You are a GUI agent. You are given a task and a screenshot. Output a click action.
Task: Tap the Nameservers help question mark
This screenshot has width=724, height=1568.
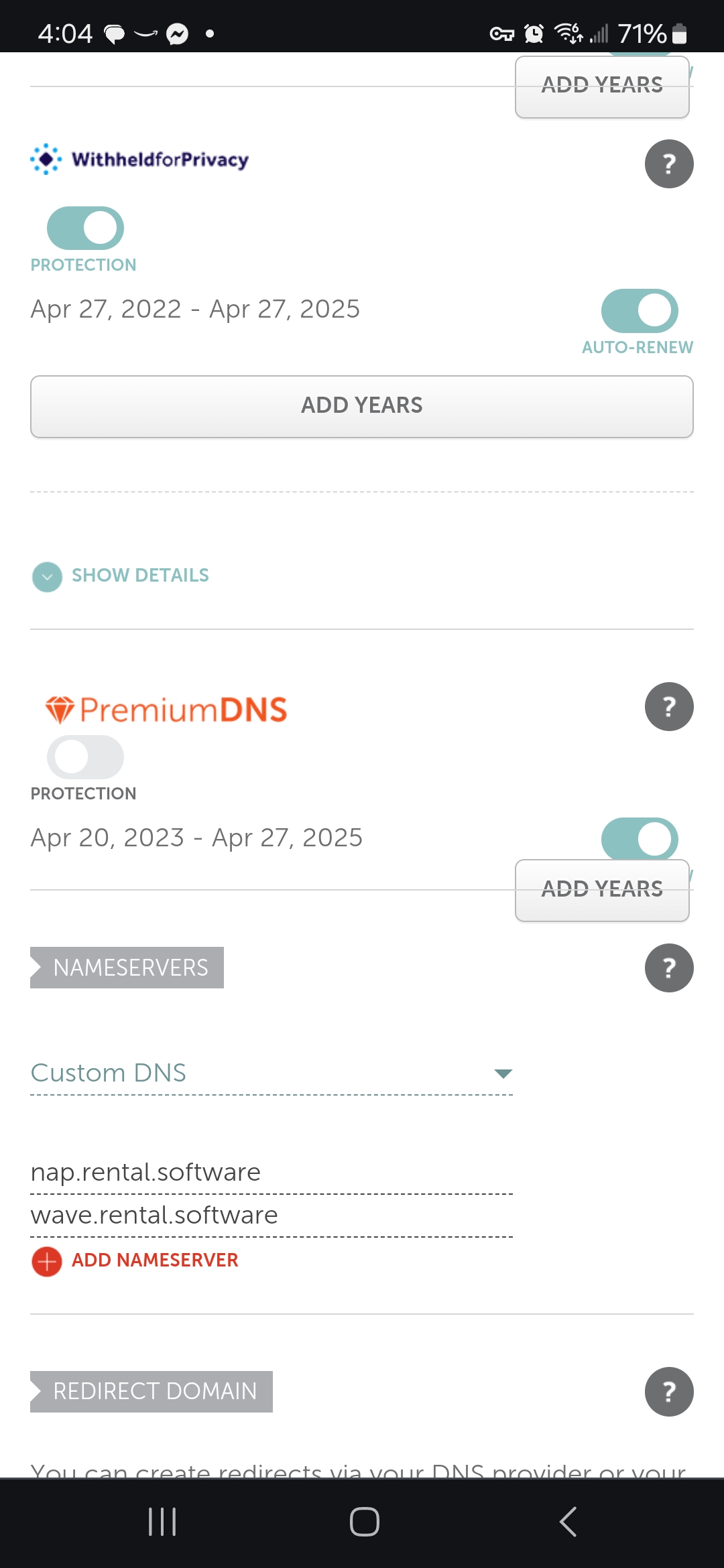point(668,968)
